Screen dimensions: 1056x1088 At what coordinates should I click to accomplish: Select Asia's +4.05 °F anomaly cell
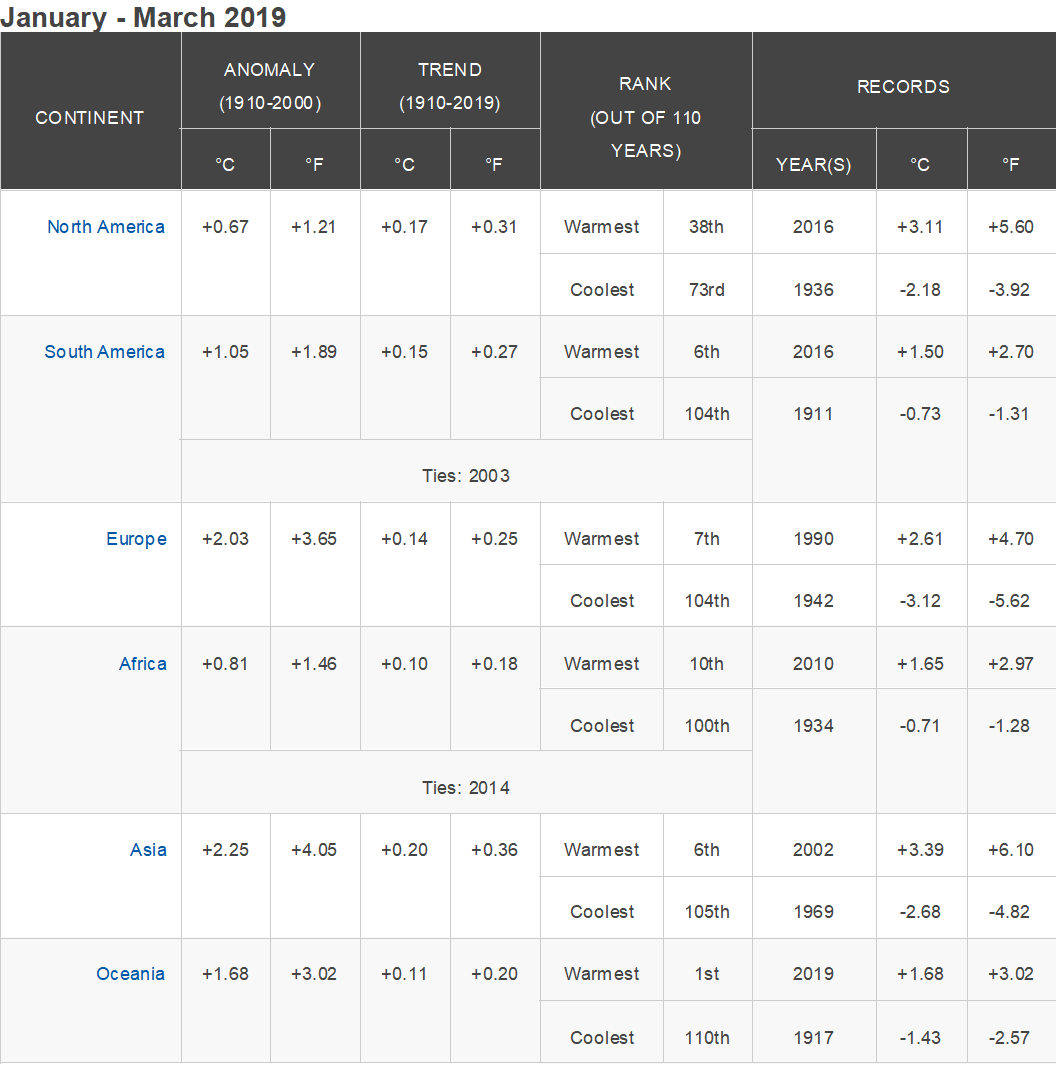point(314,850)
